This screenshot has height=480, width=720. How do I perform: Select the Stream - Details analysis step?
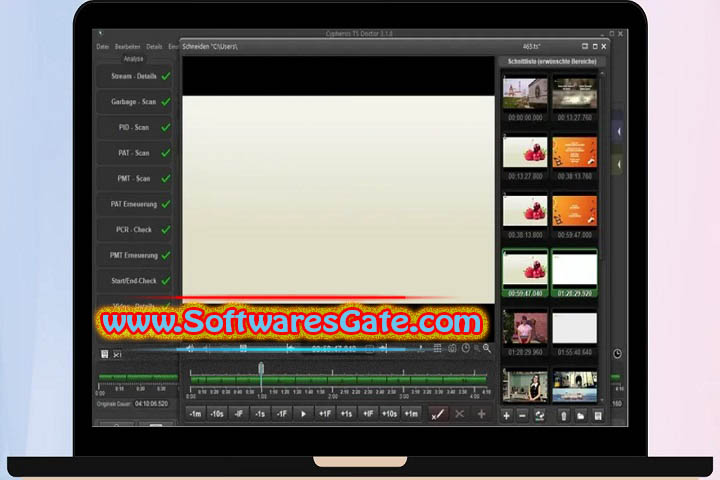pos(135,77)
